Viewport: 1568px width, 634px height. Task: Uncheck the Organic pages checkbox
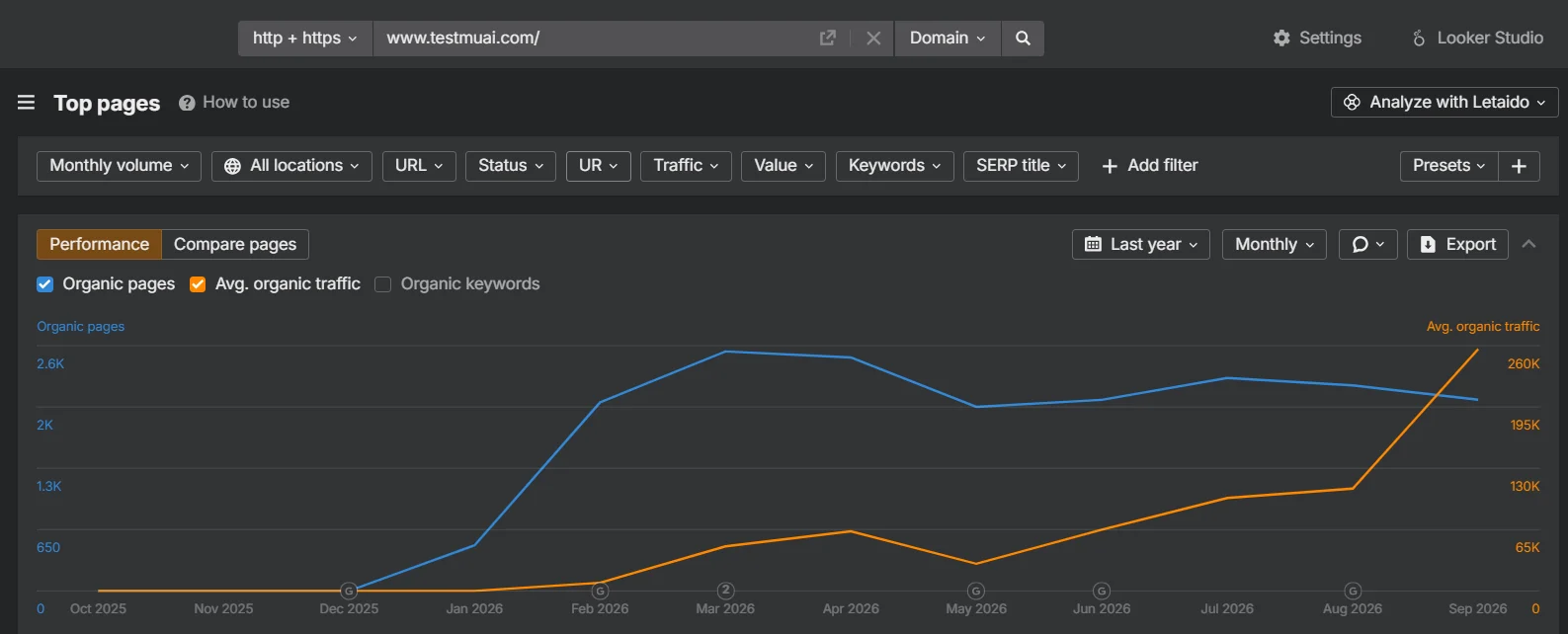point(44,284)
